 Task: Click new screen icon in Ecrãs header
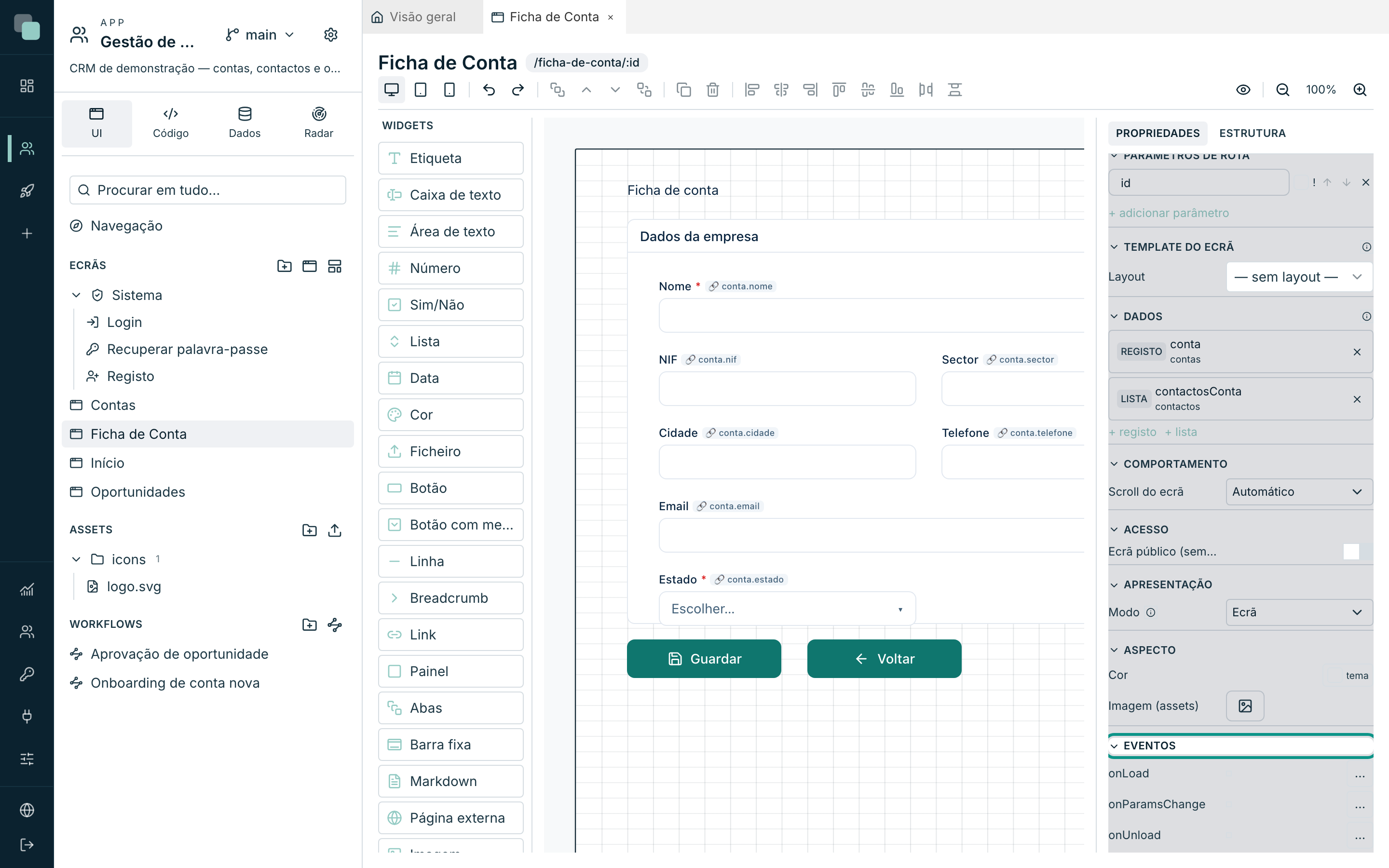point(309,266)
